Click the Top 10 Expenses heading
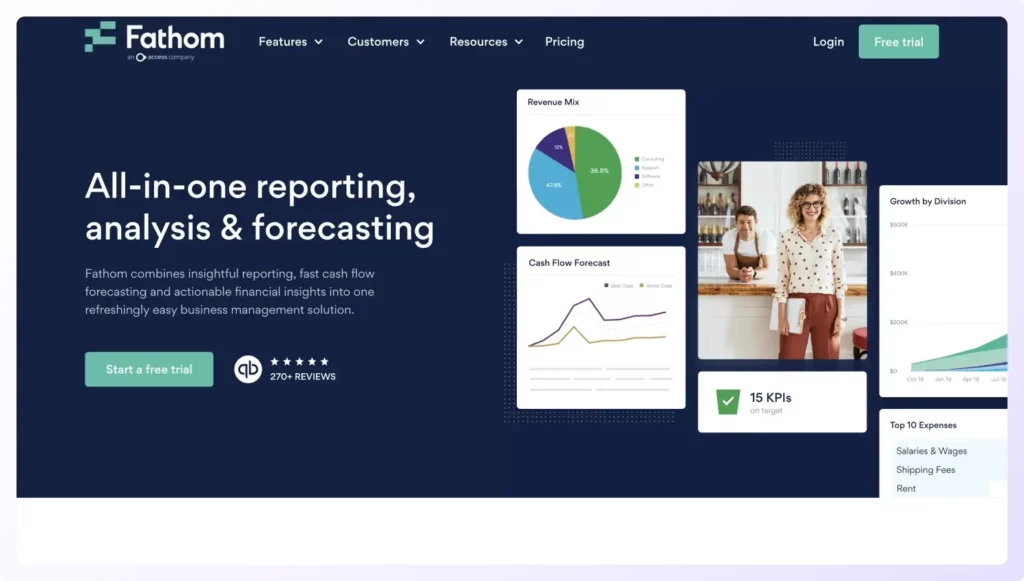Image resolution: width=1024 pixels, height=581 pixels. [x=923, y=425]
